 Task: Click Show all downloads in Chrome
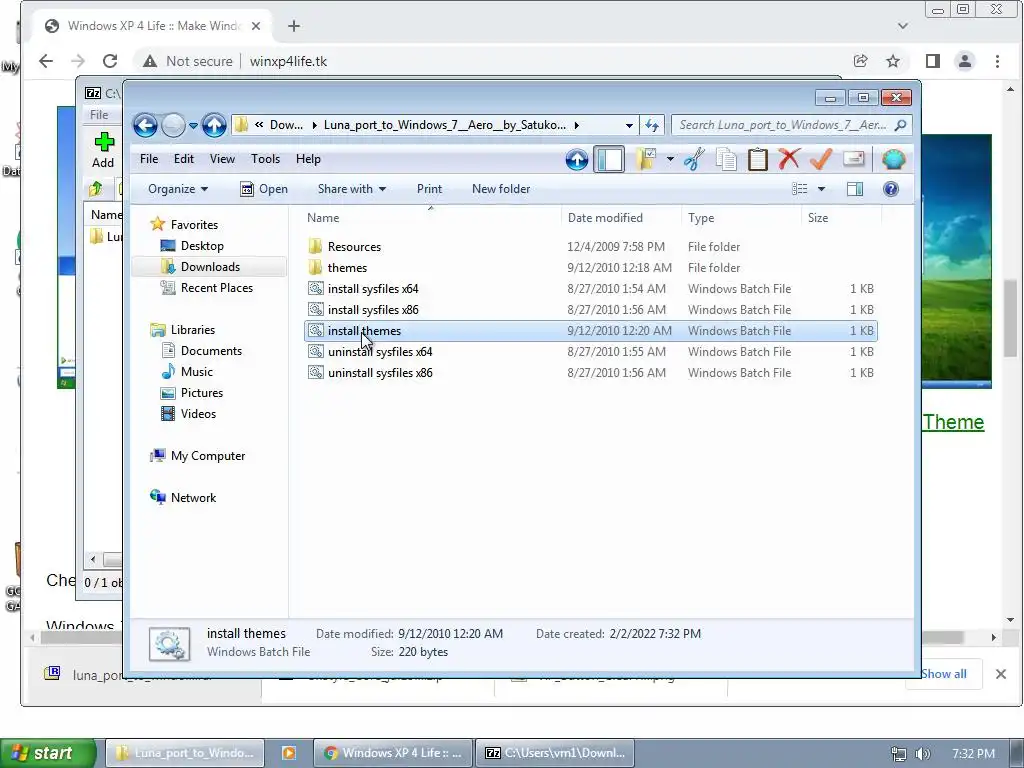point(944,674)
